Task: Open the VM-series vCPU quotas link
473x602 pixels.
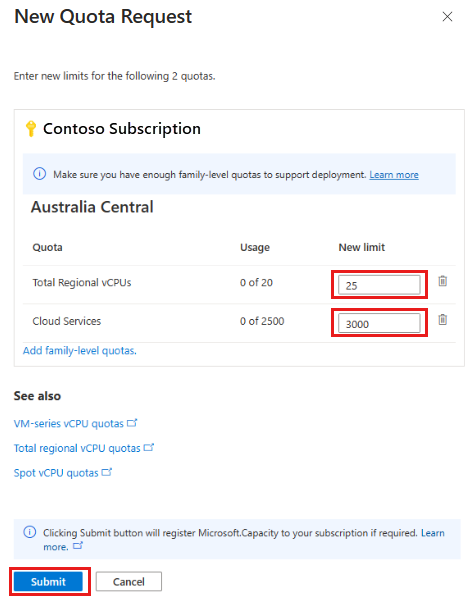Action: click(69, 423)
